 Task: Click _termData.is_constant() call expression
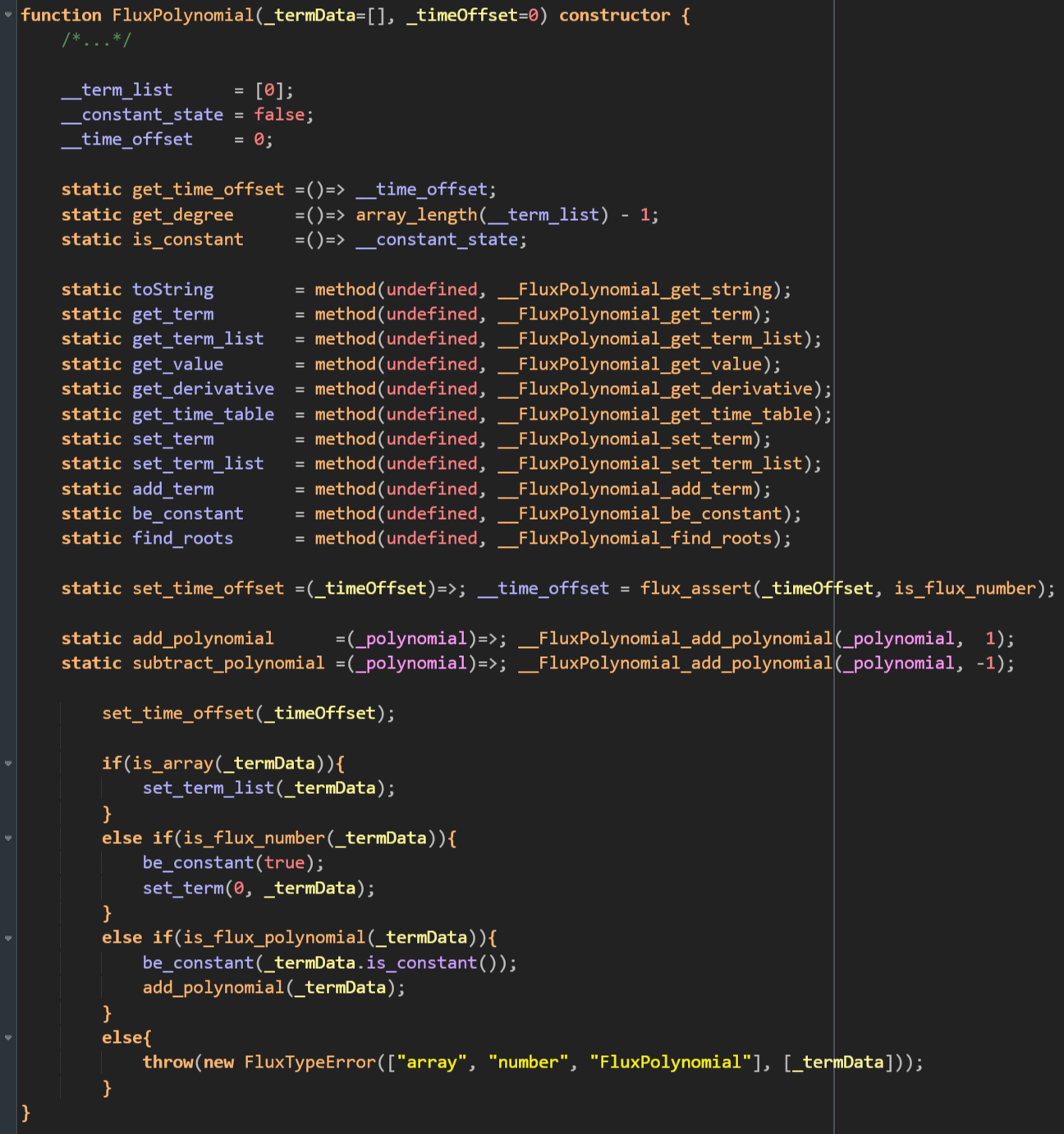(386, 962)
